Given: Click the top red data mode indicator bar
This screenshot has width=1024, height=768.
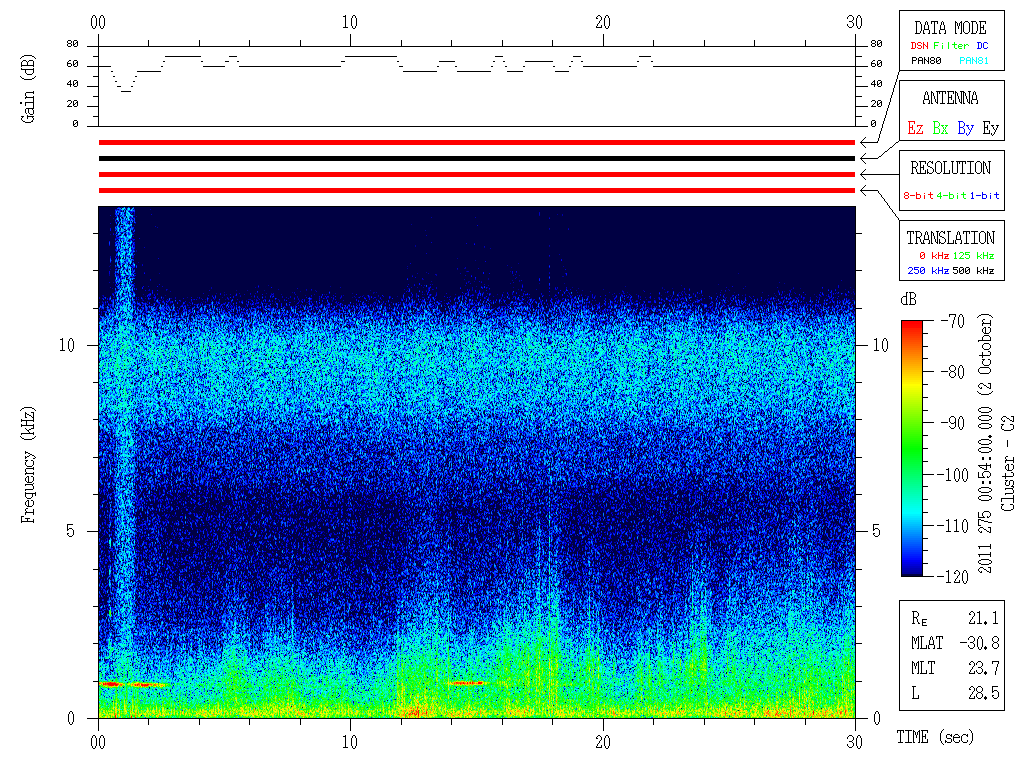Looking at the screenshot, I should 477,142.
